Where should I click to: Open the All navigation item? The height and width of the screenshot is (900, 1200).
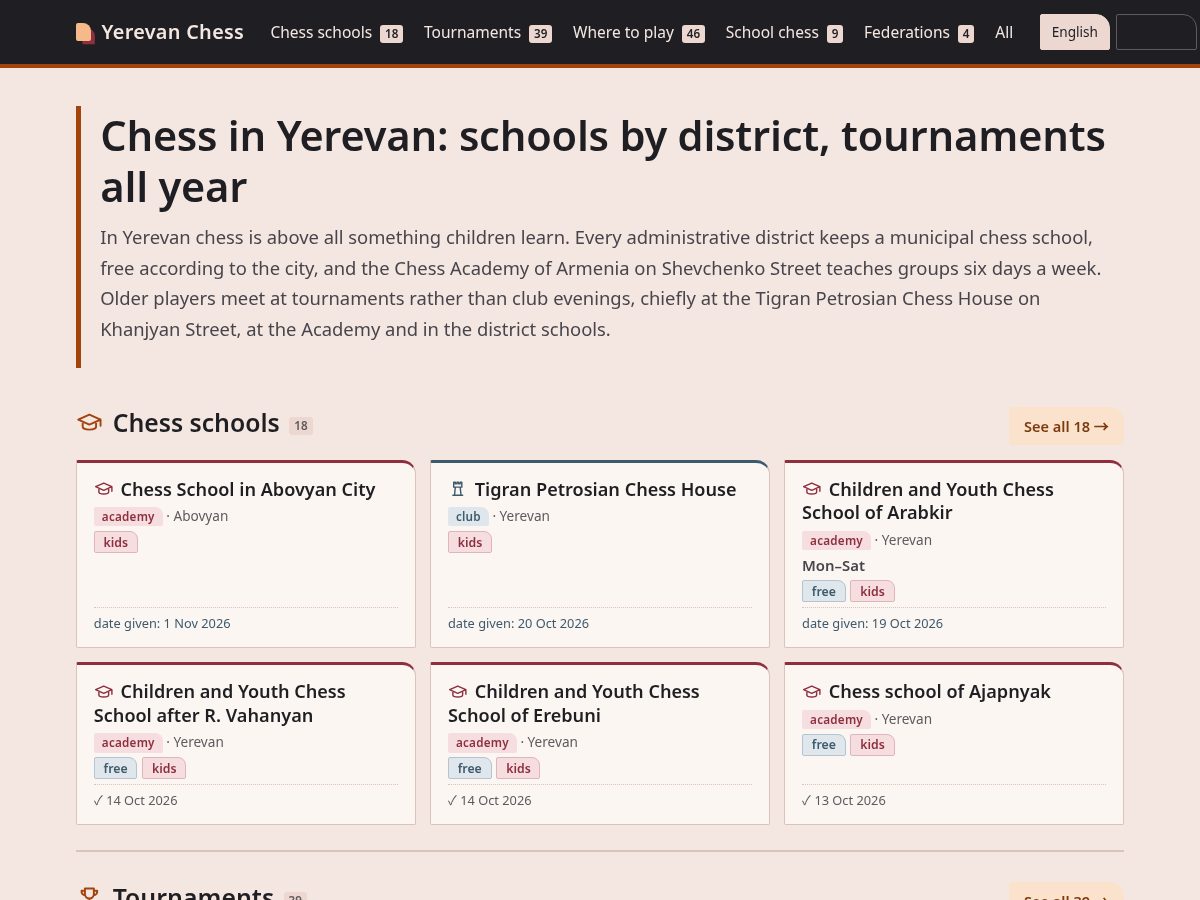(x=1004, y=33)
